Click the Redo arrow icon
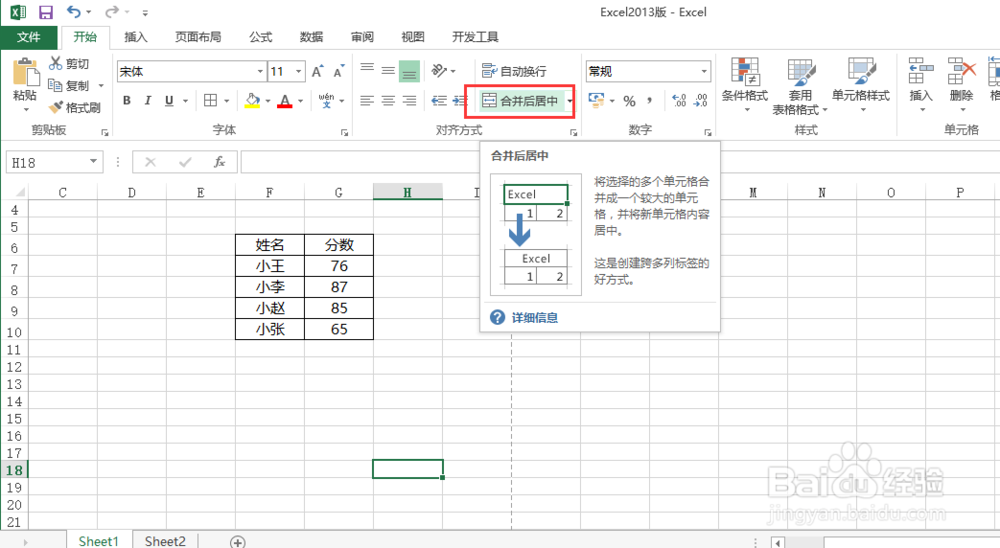Image resolution: width=1000 pixels, height=548 pixels. point(112,12)
